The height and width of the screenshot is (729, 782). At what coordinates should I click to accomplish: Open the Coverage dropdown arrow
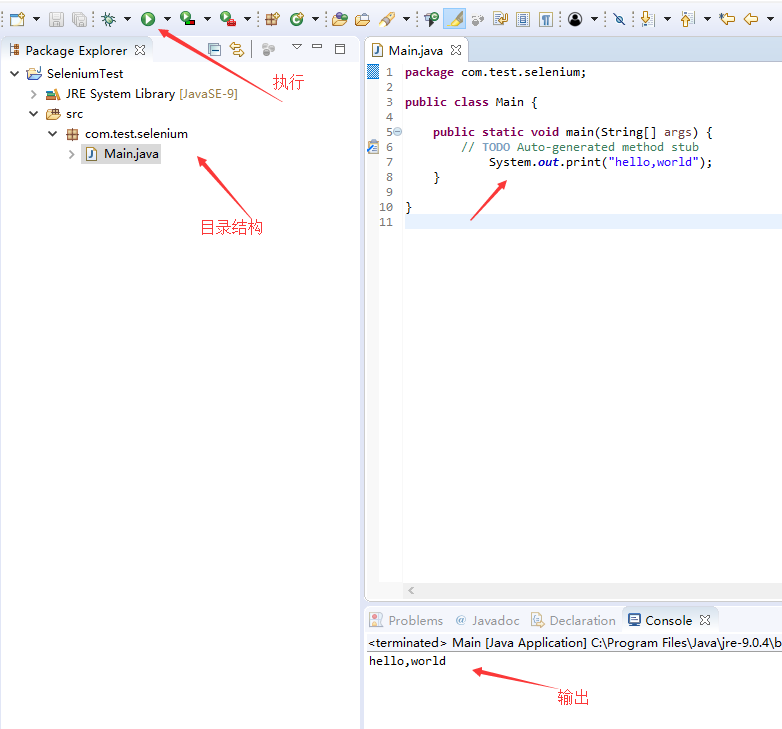tap(207, 19)
